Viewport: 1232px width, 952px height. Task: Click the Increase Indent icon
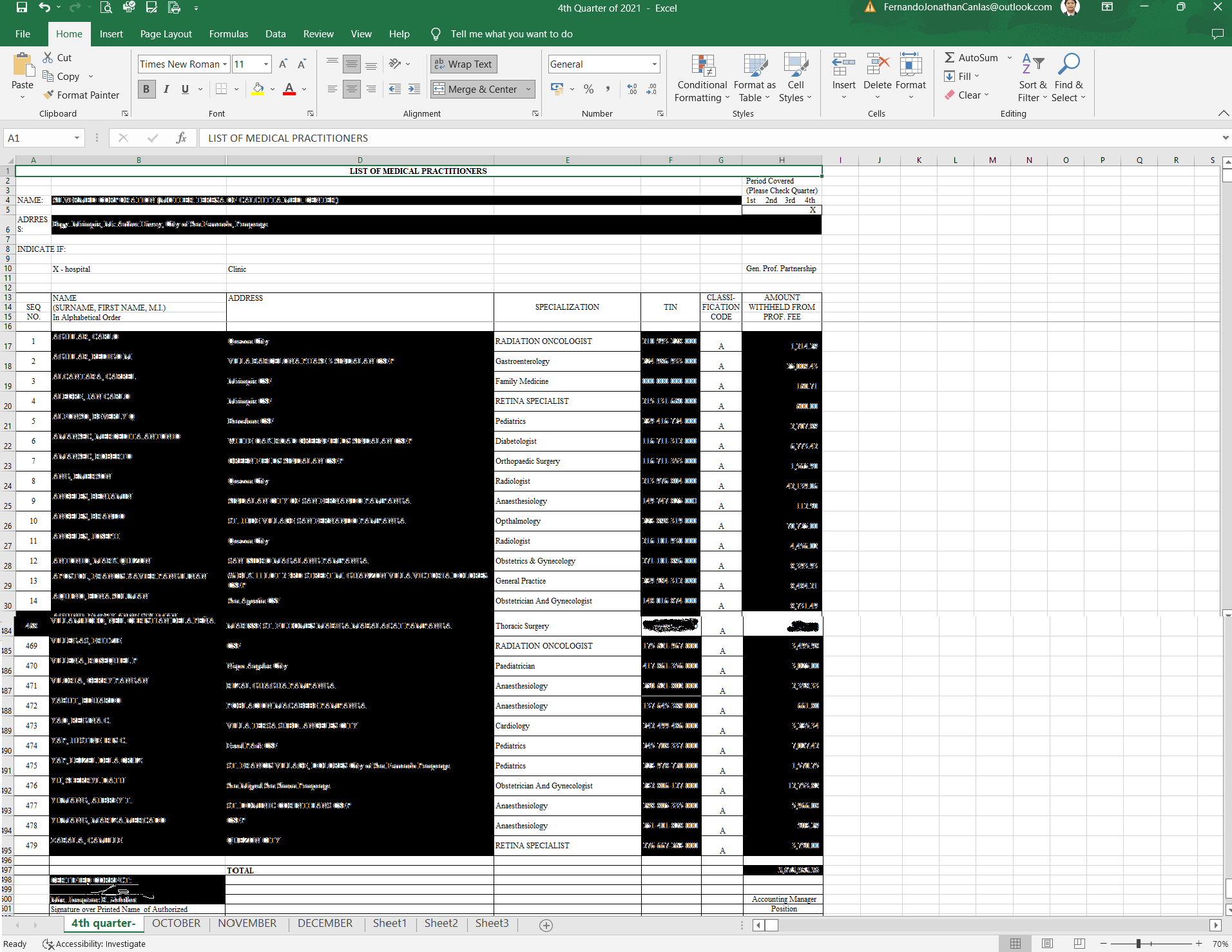pyautogui.click(x=414, y=89)
